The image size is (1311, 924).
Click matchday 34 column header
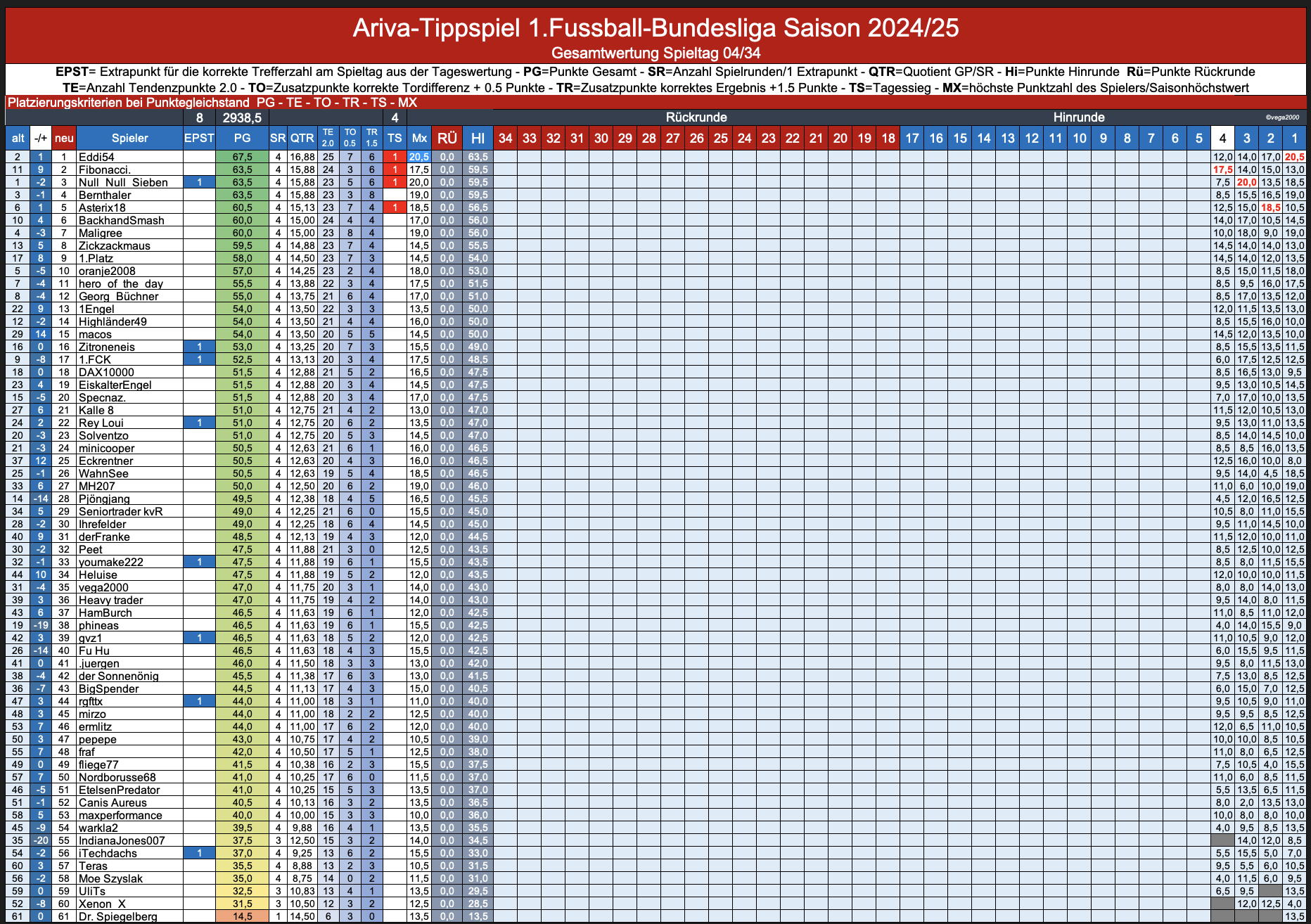(x=505, y=138)
